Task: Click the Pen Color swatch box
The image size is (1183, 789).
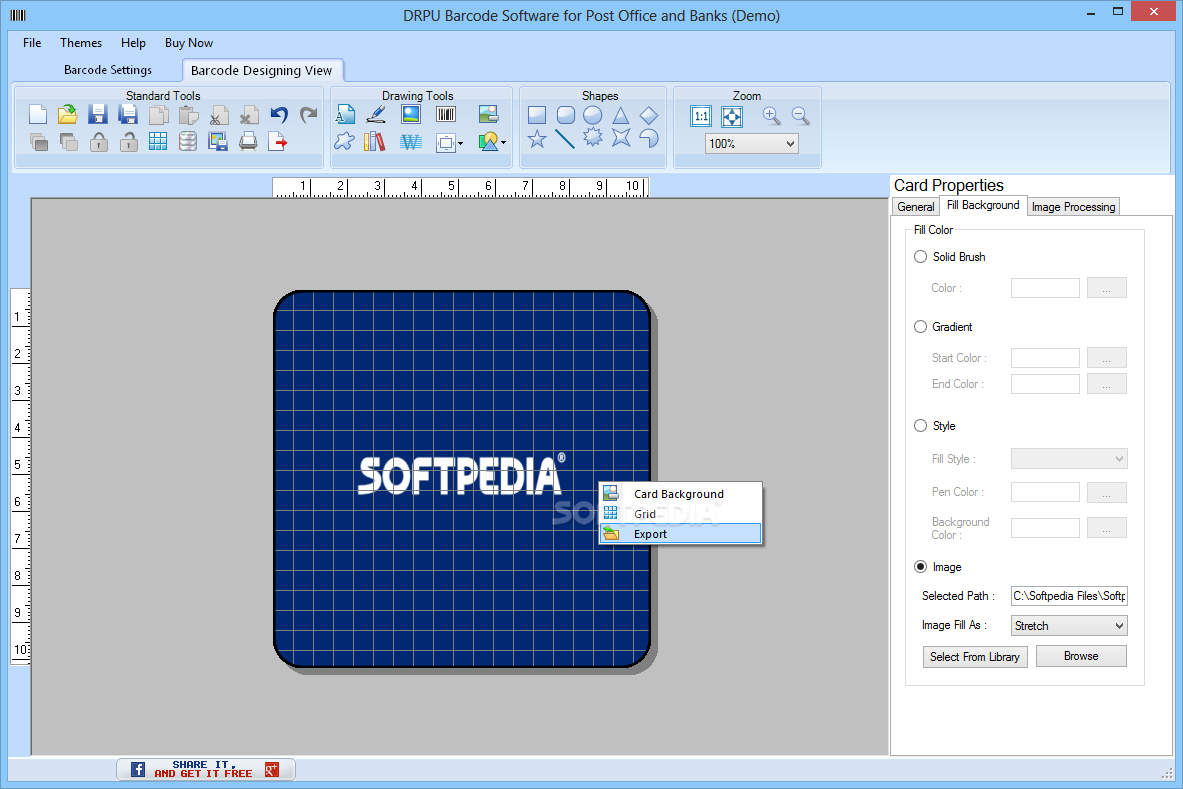Action: (x=1045, y=492)
